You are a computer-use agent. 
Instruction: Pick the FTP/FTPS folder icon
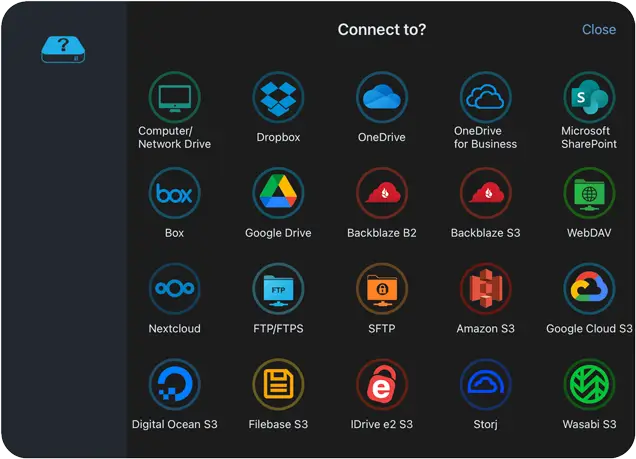click(278, 289)
